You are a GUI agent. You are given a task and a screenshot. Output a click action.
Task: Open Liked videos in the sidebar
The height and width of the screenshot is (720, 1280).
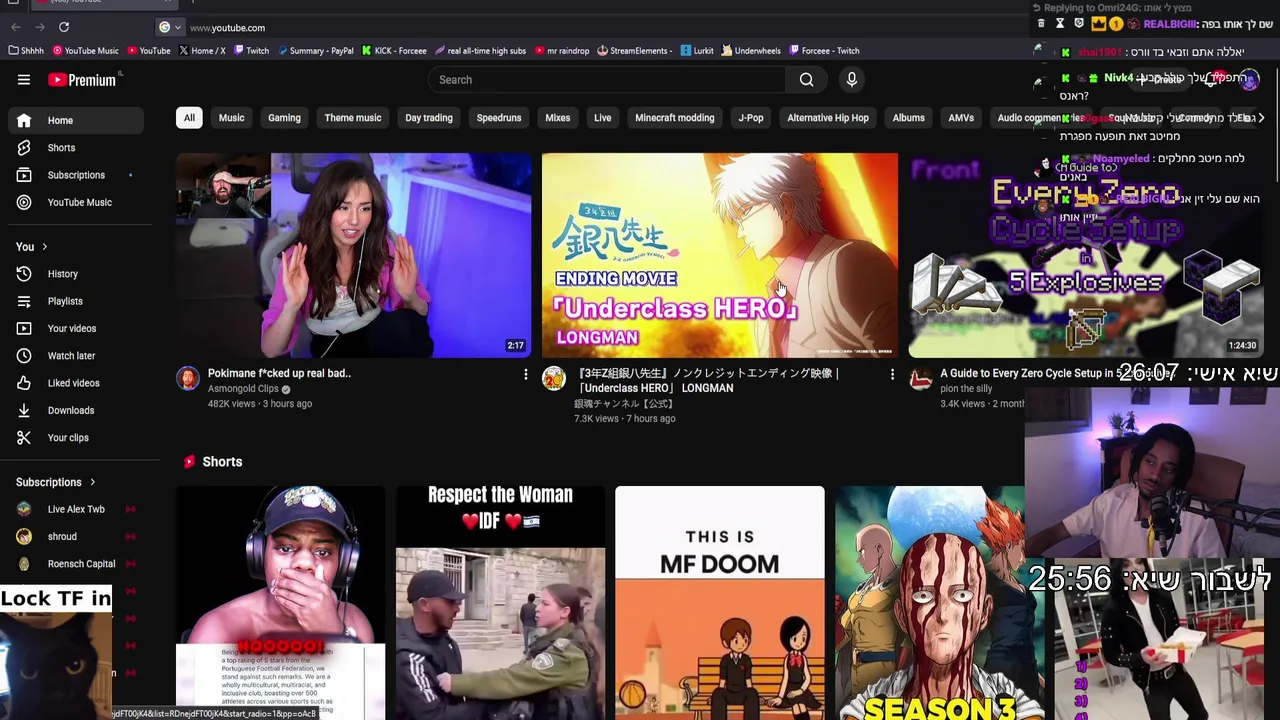point(76,383)
